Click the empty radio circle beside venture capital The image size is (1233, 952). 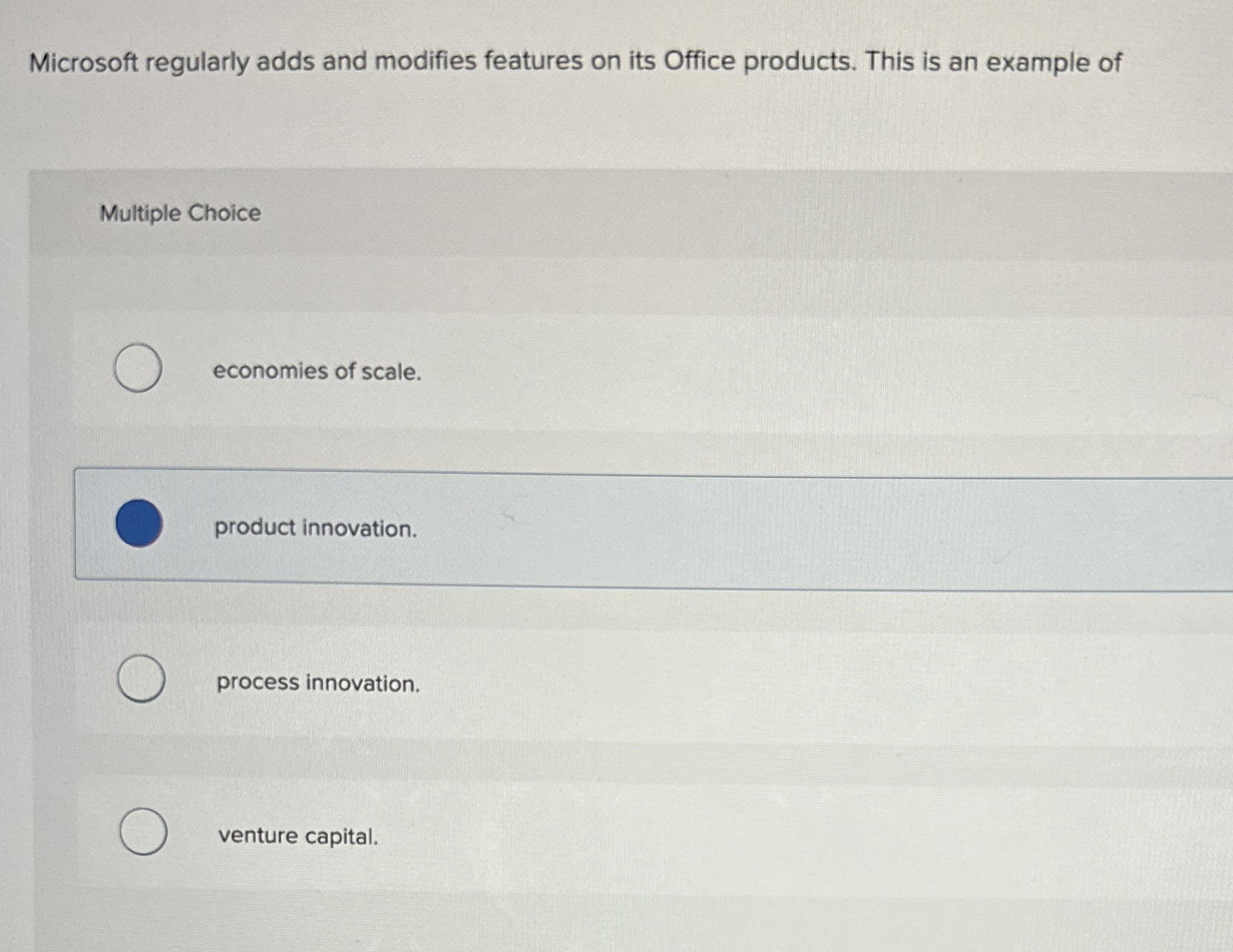pyautogui.click(x=143, y=833)
